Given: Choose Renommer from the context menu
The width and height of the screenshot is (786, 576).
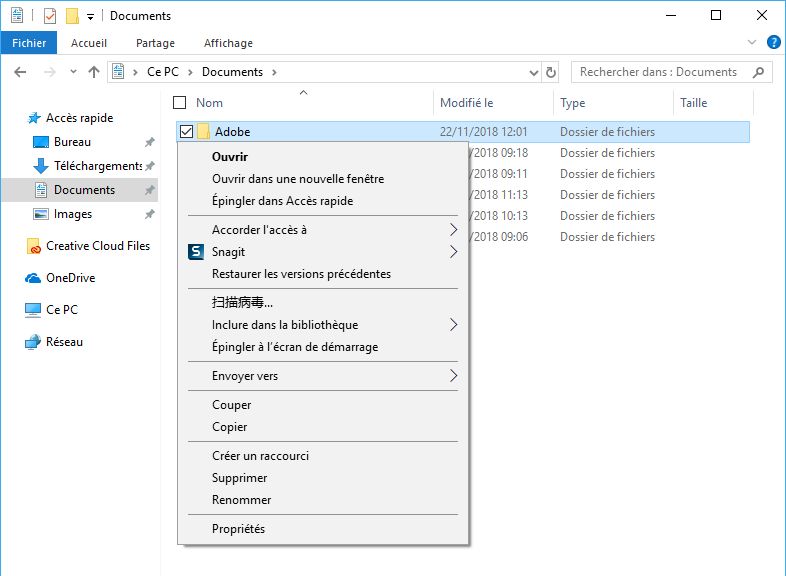Looking at the screenshot, I should (323, 500).
